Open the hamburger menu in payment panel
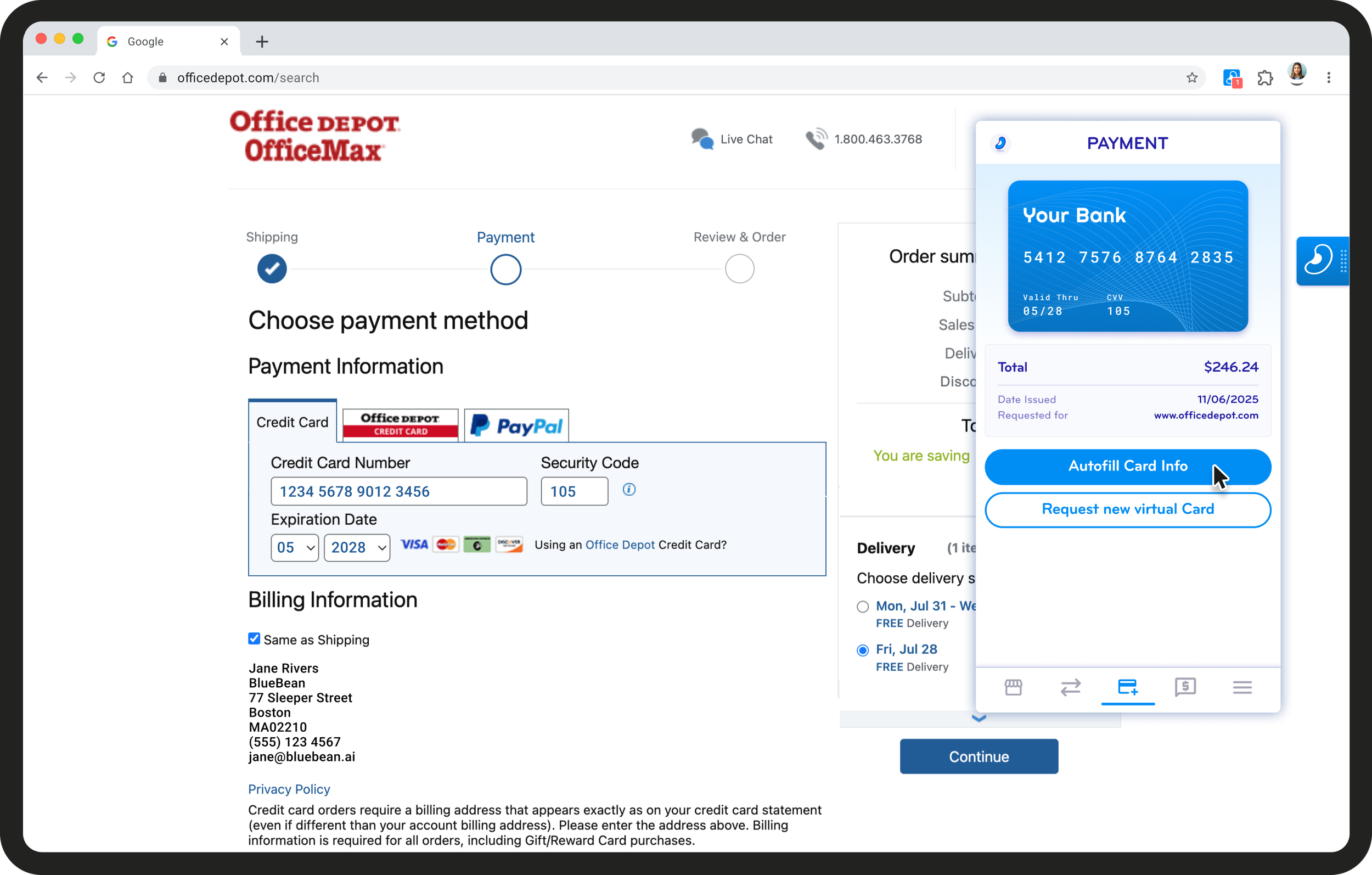This screenshot has width=1372, height=875. pos(1242,687)
